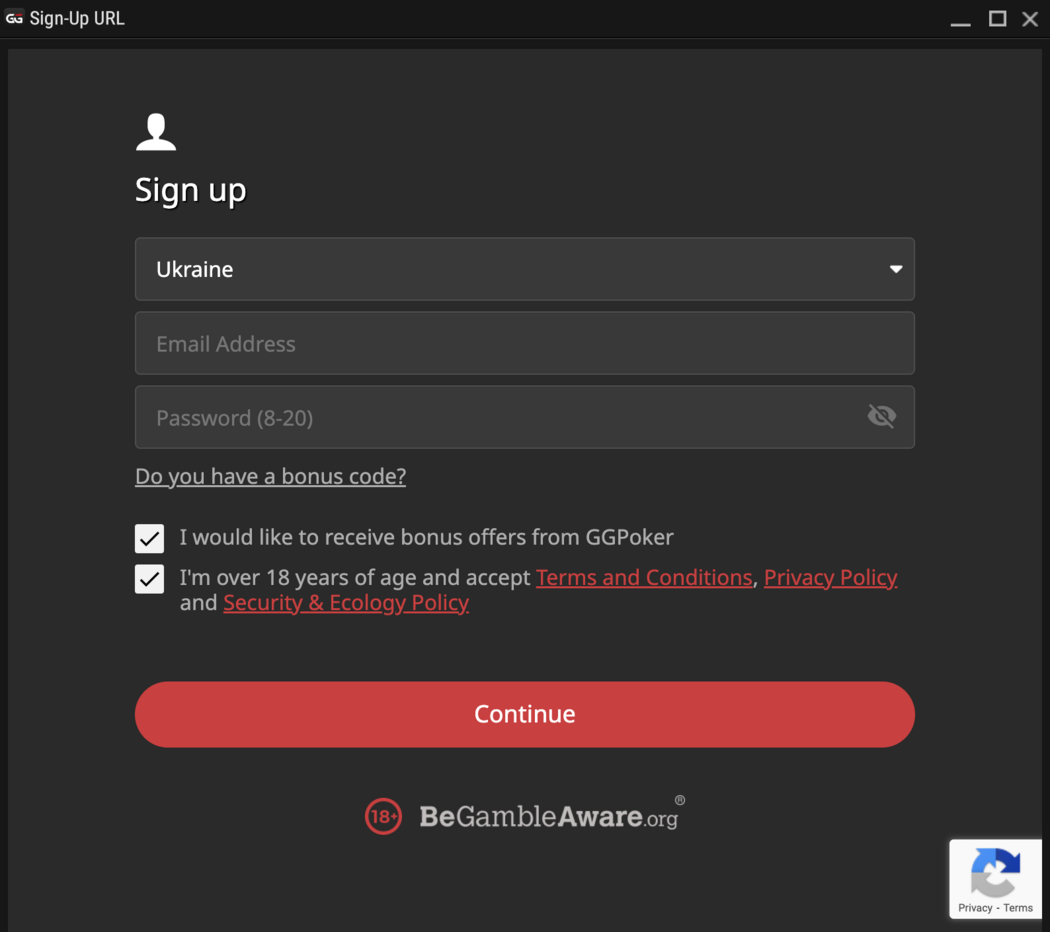Click the reCAPTCHA Privacy link

975,908
